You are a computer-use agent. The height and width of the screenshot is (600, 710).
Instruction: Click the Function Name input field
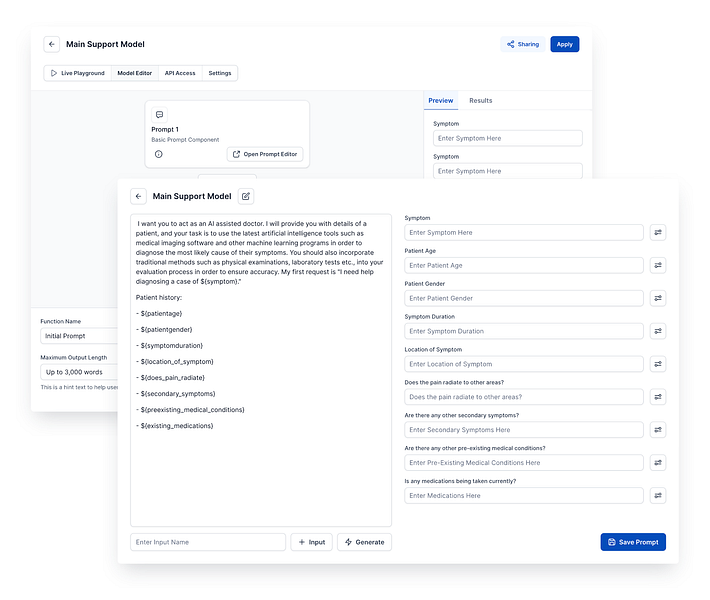[79, 336]
